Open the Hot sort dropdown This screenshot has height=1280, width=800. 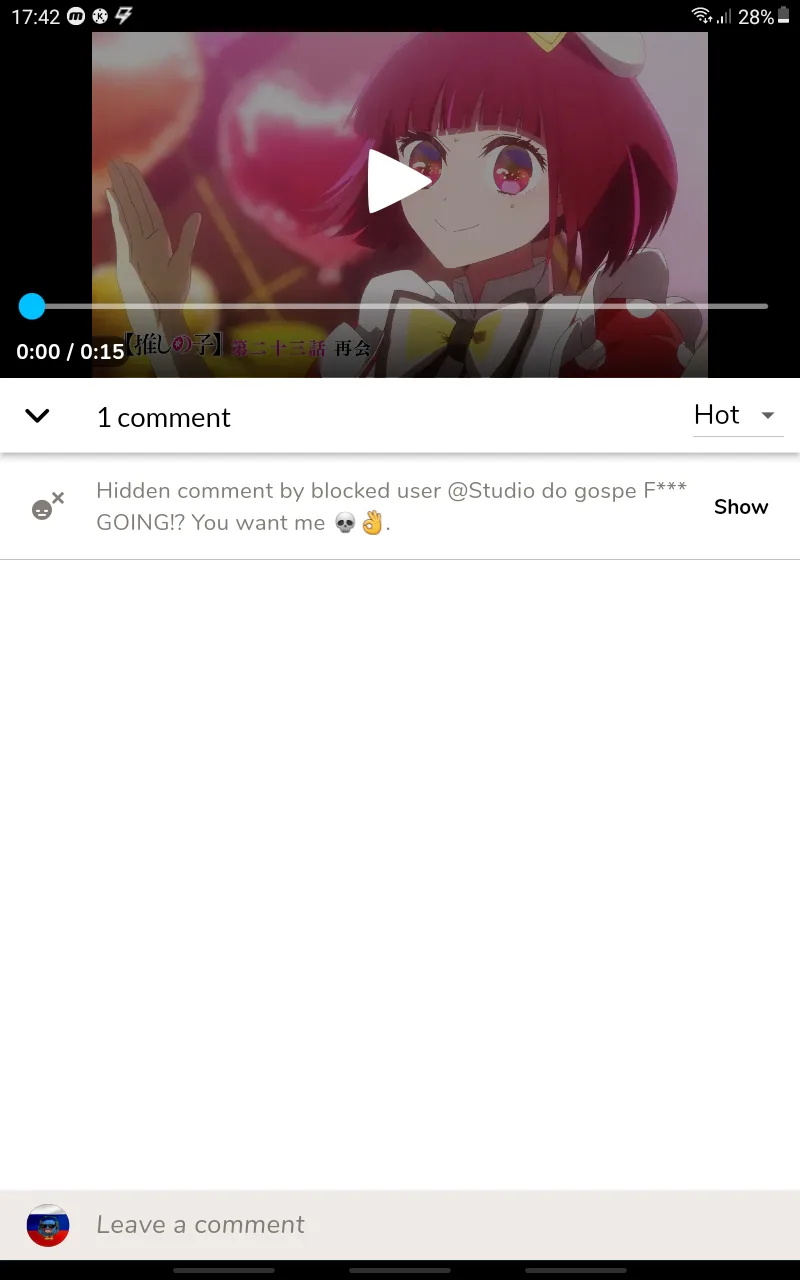pos(738,415)
